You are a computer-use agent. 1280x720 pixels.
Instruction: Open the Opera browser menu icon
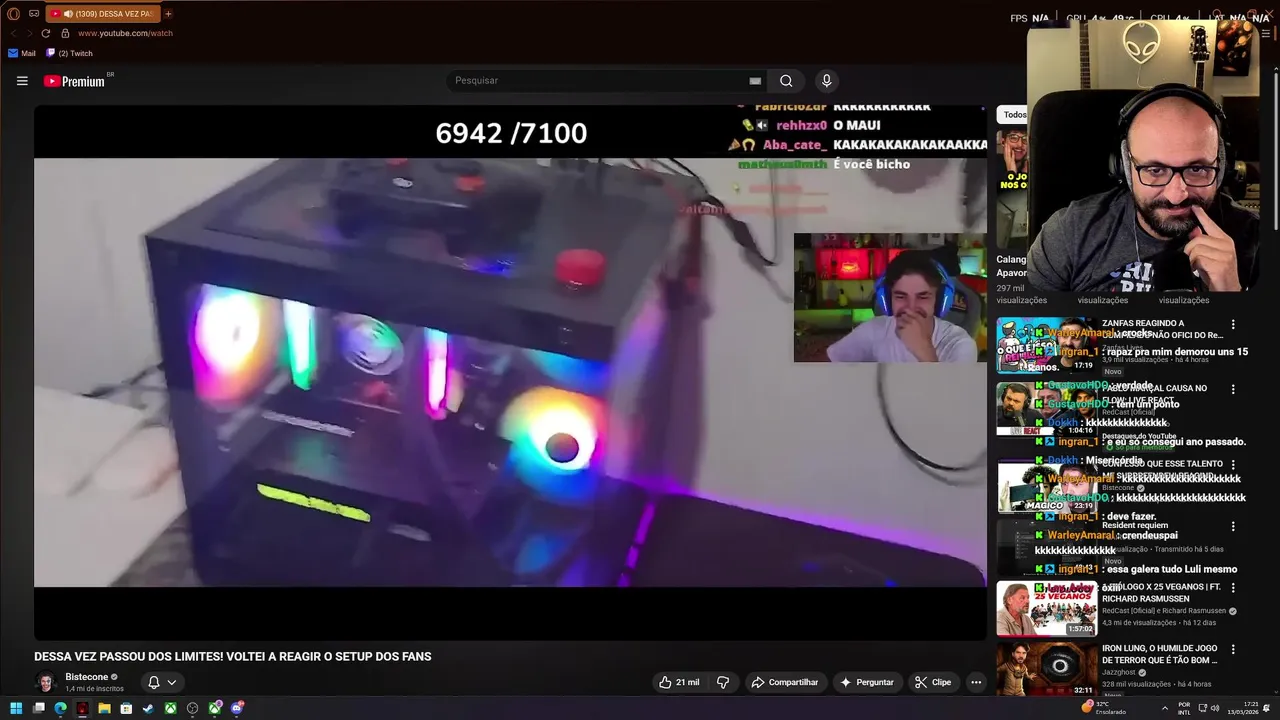pos(14,14)
